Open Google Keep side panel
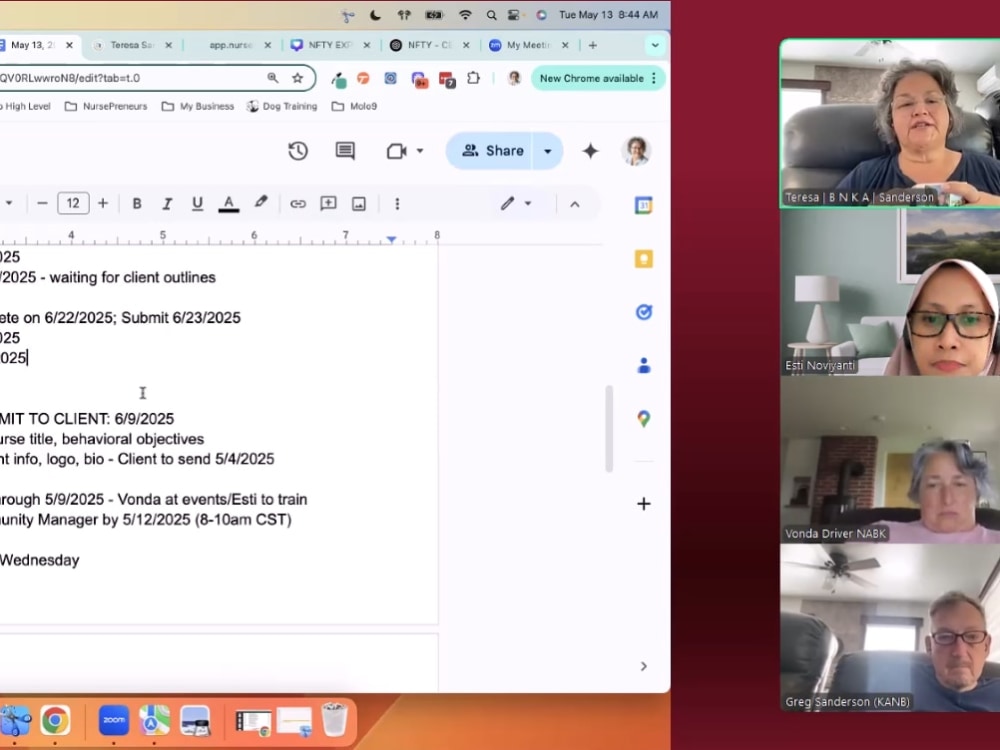 tap(643, 259)
